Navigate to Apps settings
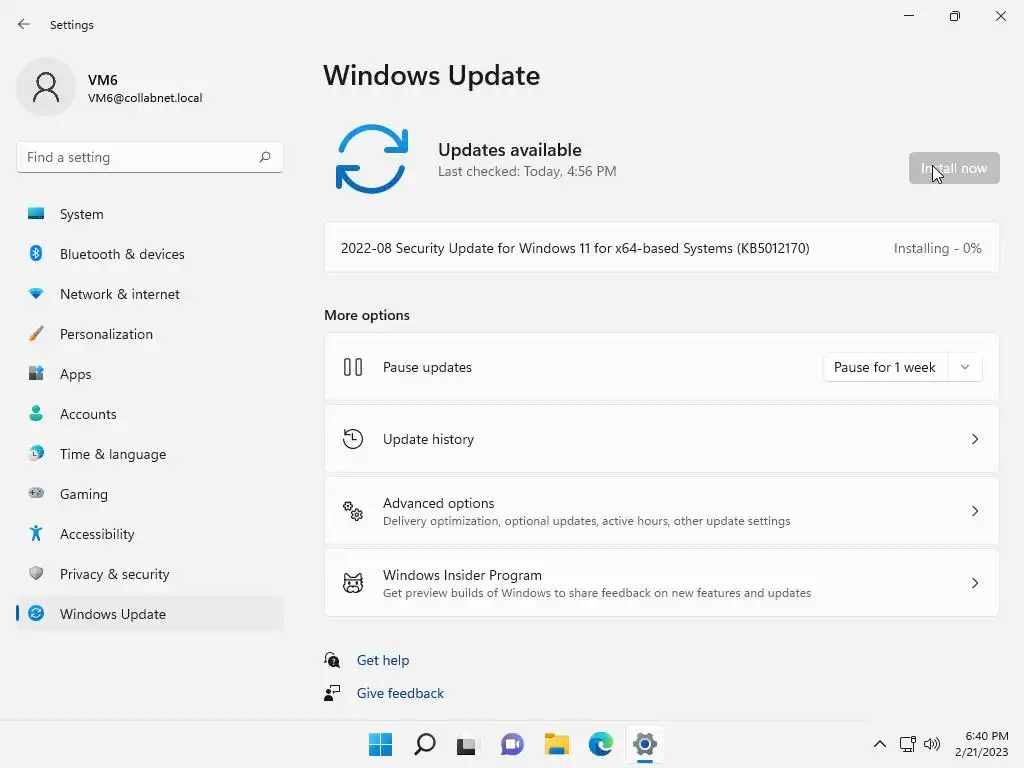Image resolution: width=1024 pixels, height=768 pixels. pos(150,374)
